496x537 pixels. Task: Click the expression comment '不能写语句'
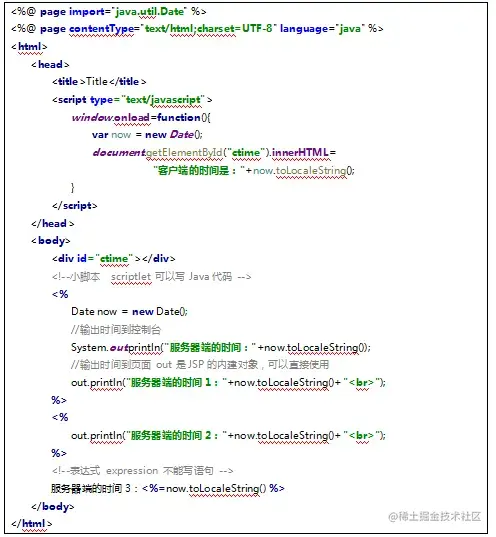[142, 471]
